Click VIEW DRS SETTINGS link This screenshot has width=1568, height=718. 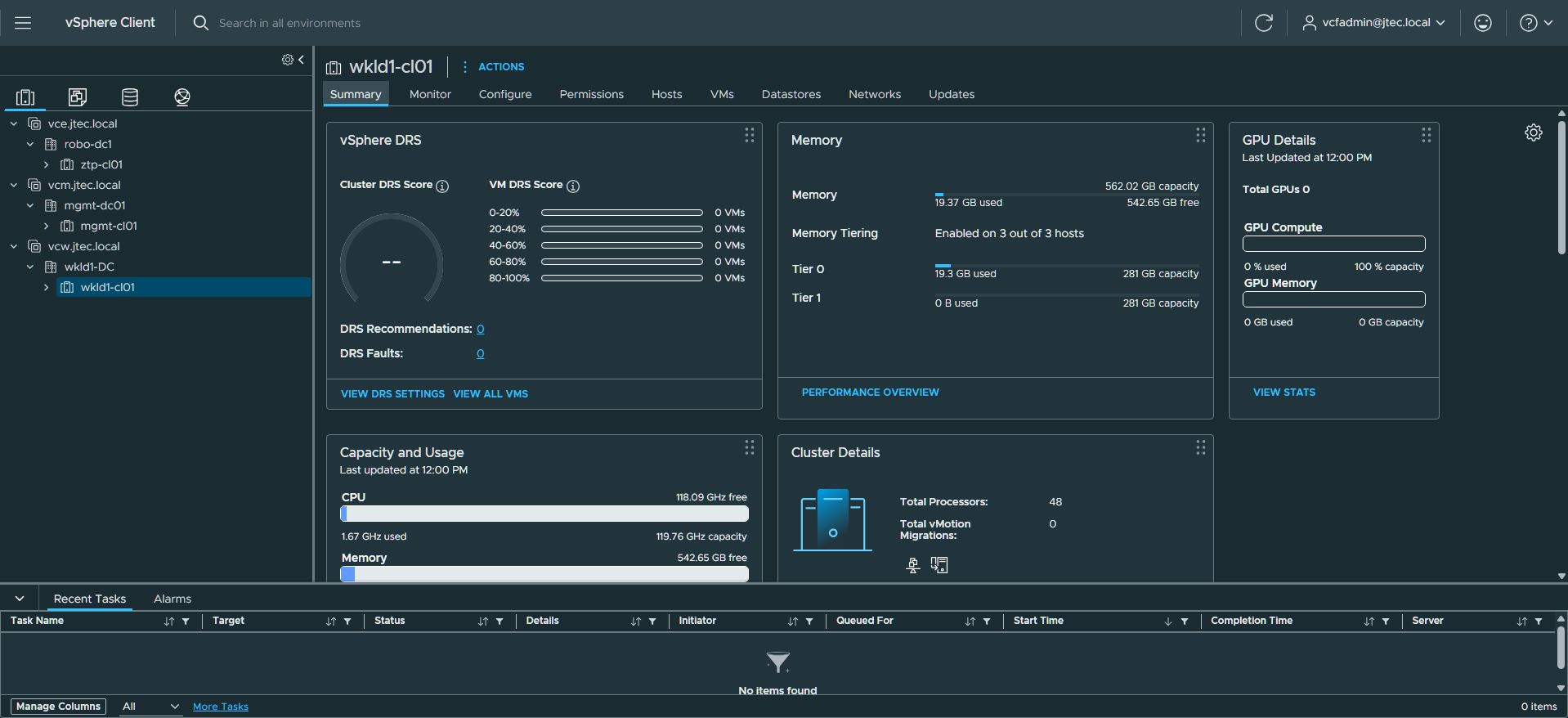pos(392,394)
